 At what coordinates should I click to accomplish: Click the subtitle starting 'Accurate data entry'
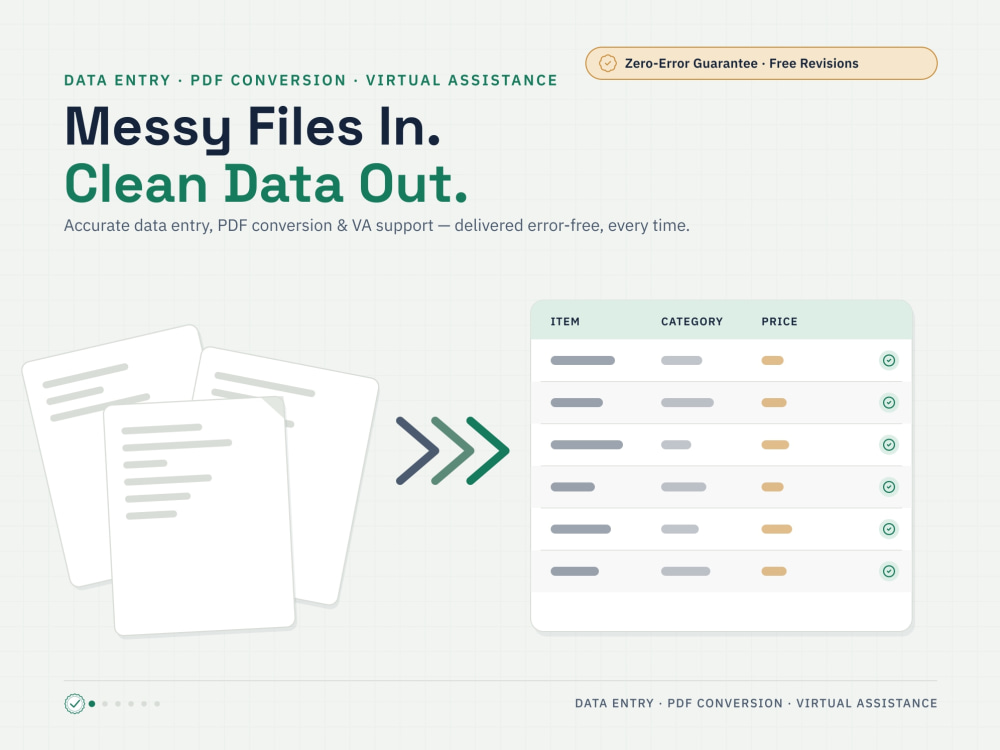pyautogui.click(x=376, y=226)
